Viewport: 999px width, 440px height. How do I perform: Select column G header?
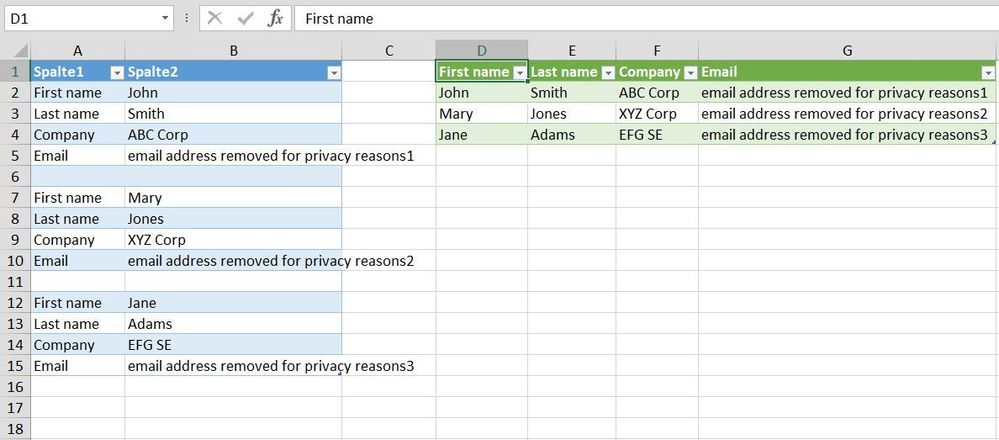tap(847, 50)
